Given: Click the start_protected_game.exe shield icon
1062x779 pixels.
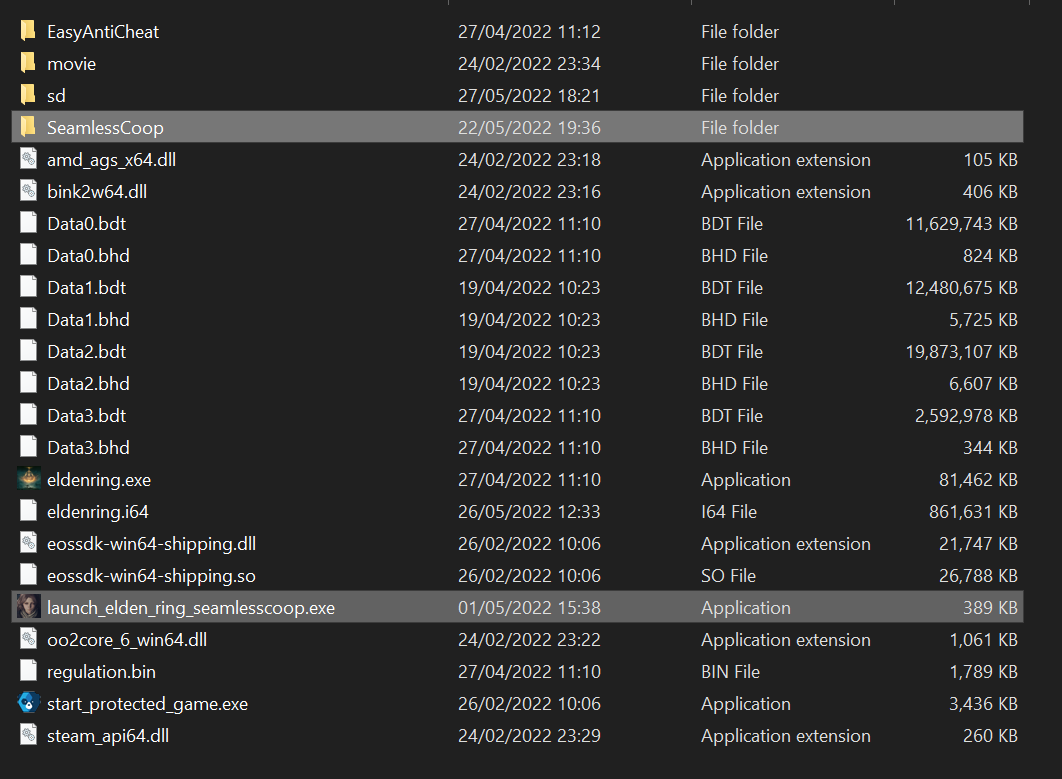Looking at the screenshot, I should click(28, 704).
